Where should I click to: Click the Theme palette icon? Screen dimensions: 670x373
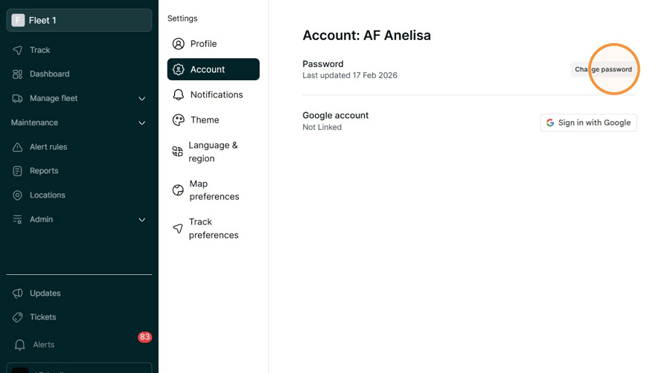(178, 120)
